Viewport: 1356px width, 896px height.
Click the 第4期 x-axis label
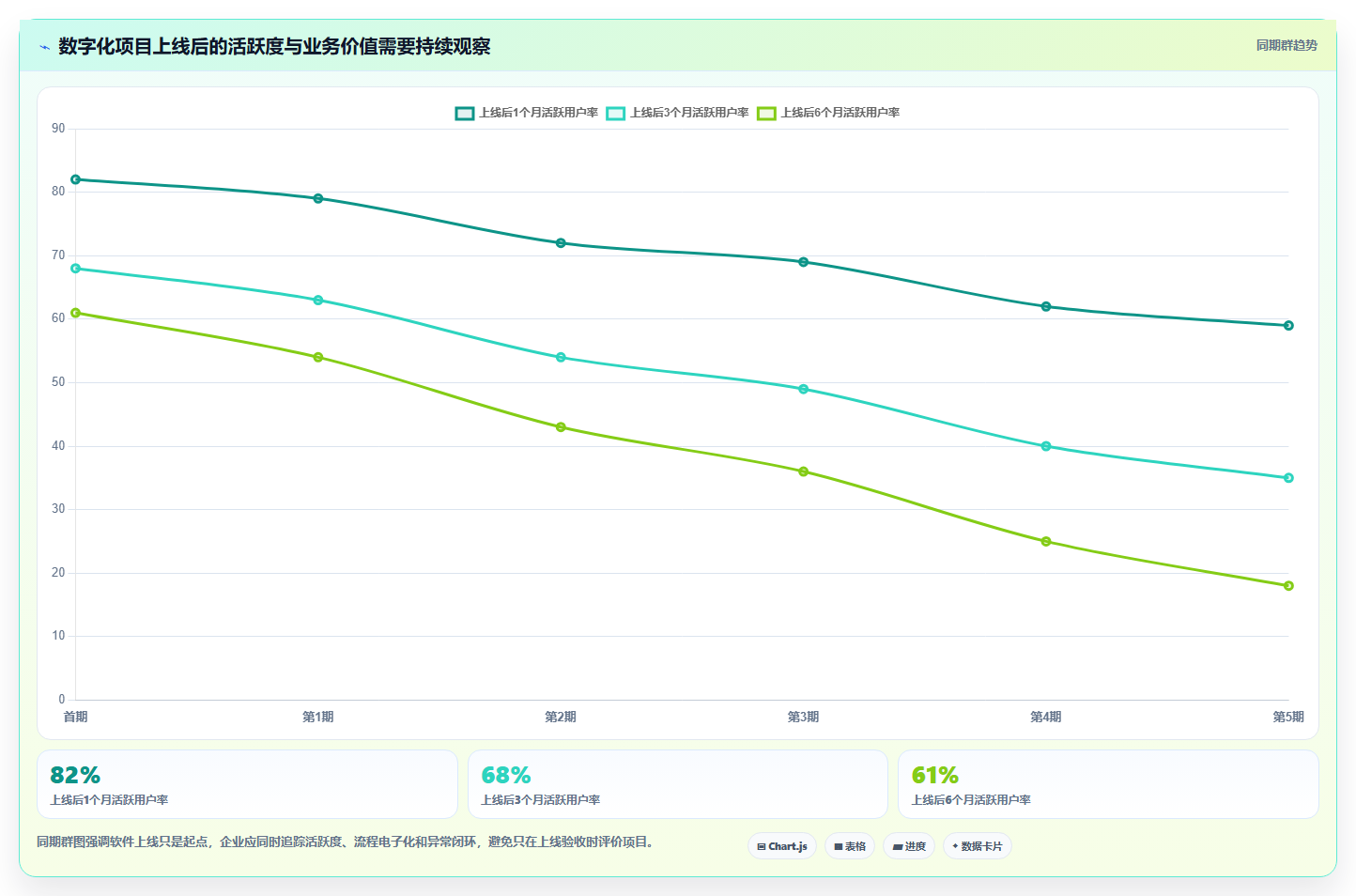pyautogui.click(x=1046, y=717)
